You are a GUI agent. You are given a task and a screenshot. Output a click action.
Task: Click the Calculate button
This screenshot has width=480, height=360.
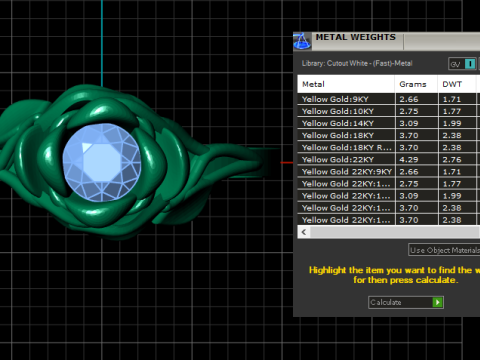pyautogui.click(x=406, y=302)
